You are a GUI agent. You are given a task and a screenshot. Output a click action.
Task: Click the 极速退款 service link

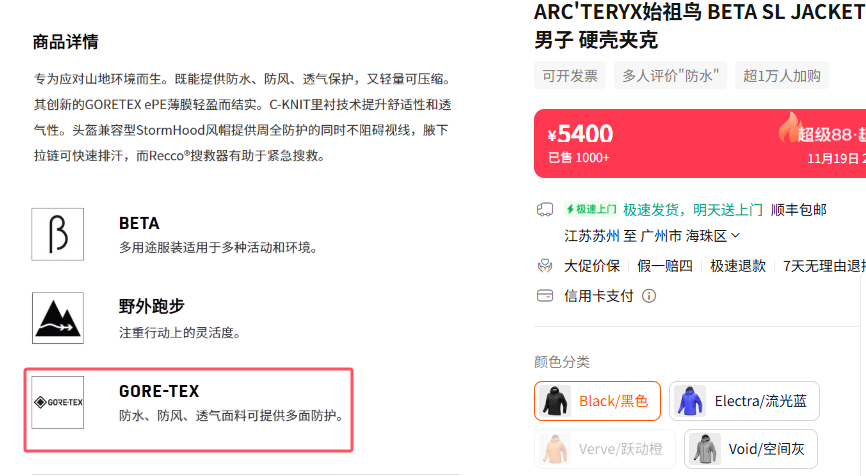point(738,266)
